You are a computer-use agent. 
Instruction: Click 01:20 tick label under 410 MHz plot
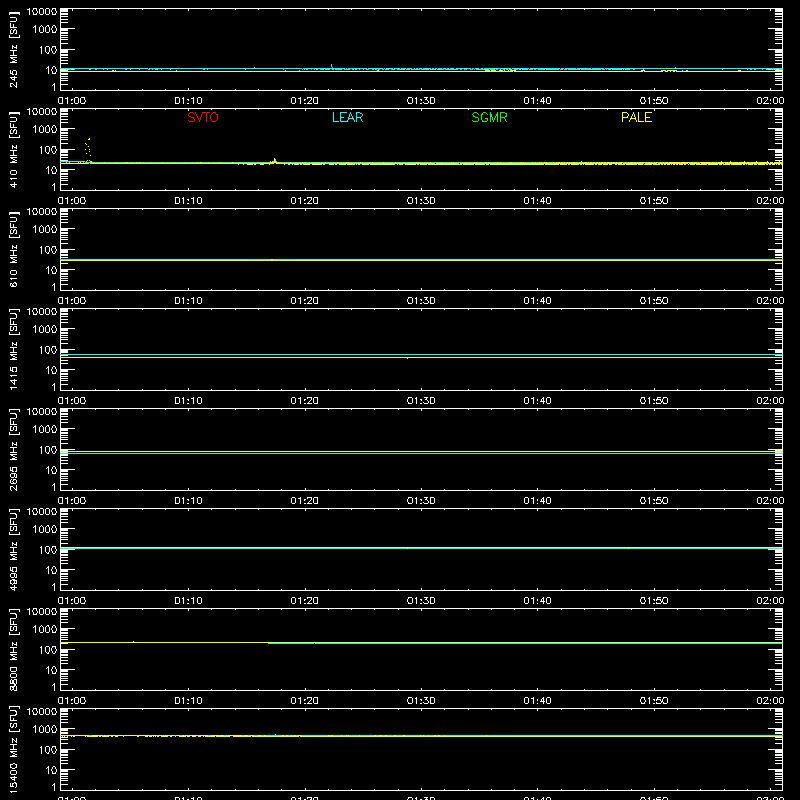(x=305, y=201)
